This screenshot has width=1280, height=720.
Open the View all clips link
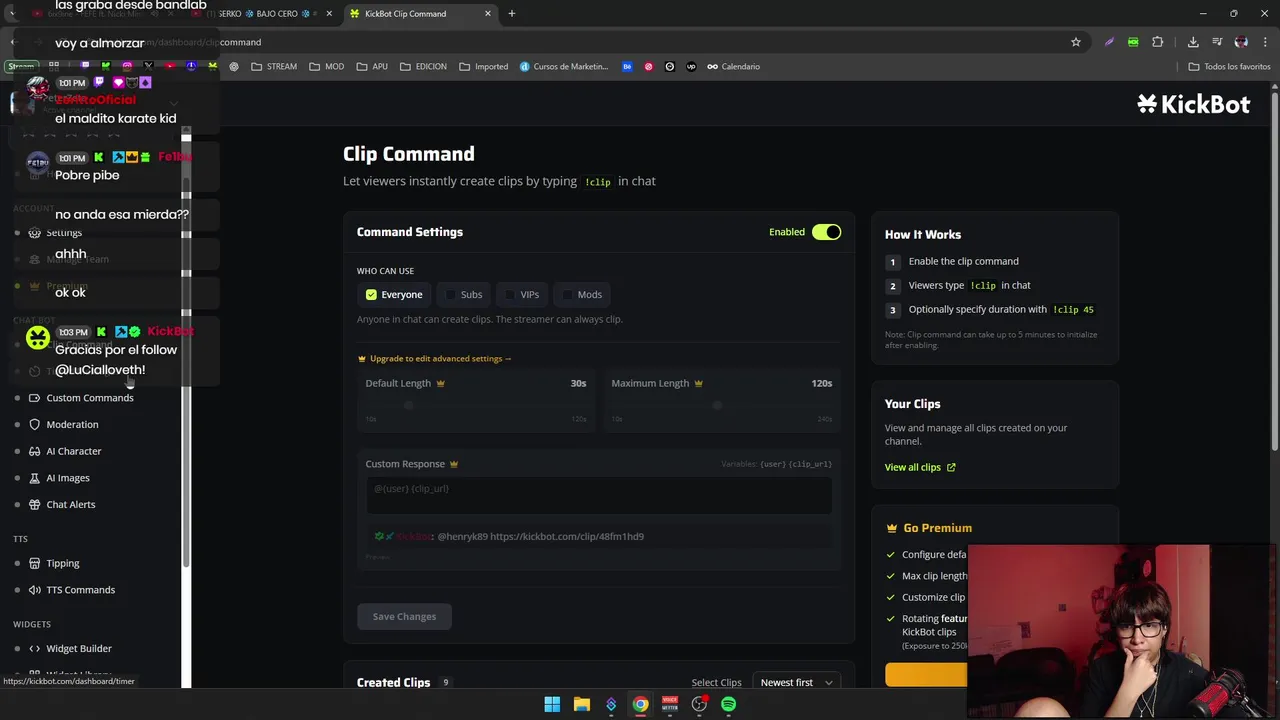pos(920,467)
